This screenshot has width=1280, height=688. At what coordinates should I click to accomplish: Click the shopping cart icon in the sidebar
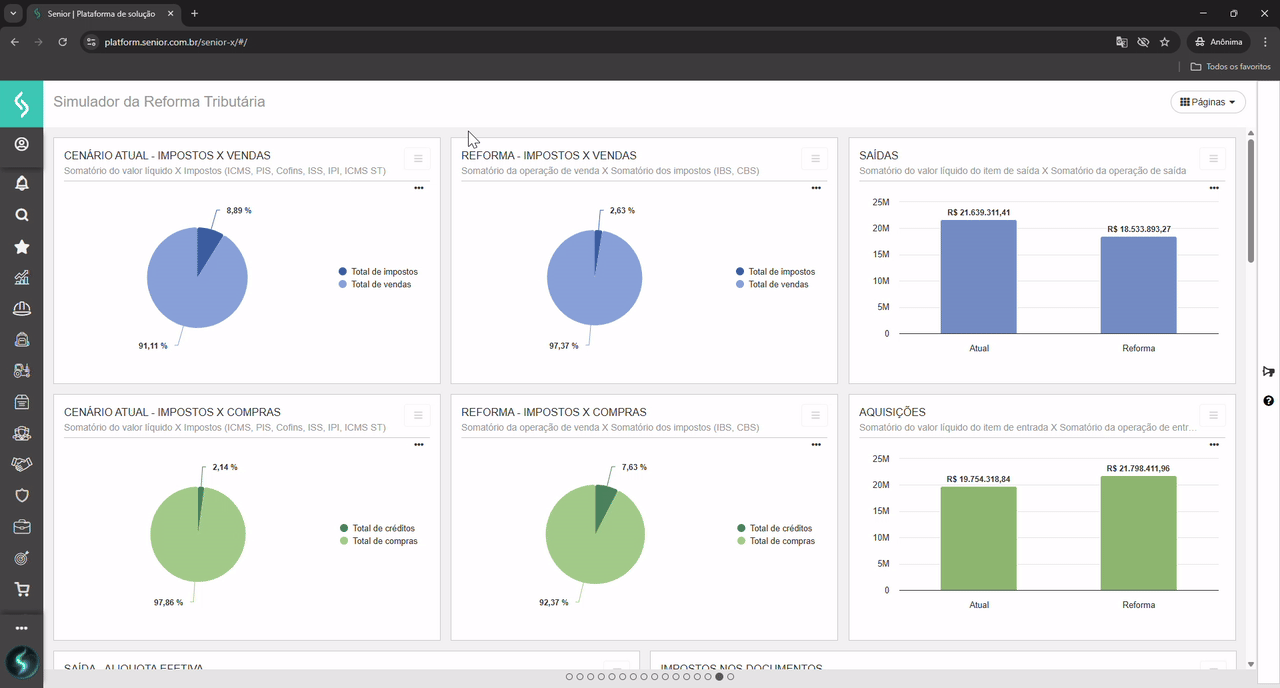coord(21,590)
